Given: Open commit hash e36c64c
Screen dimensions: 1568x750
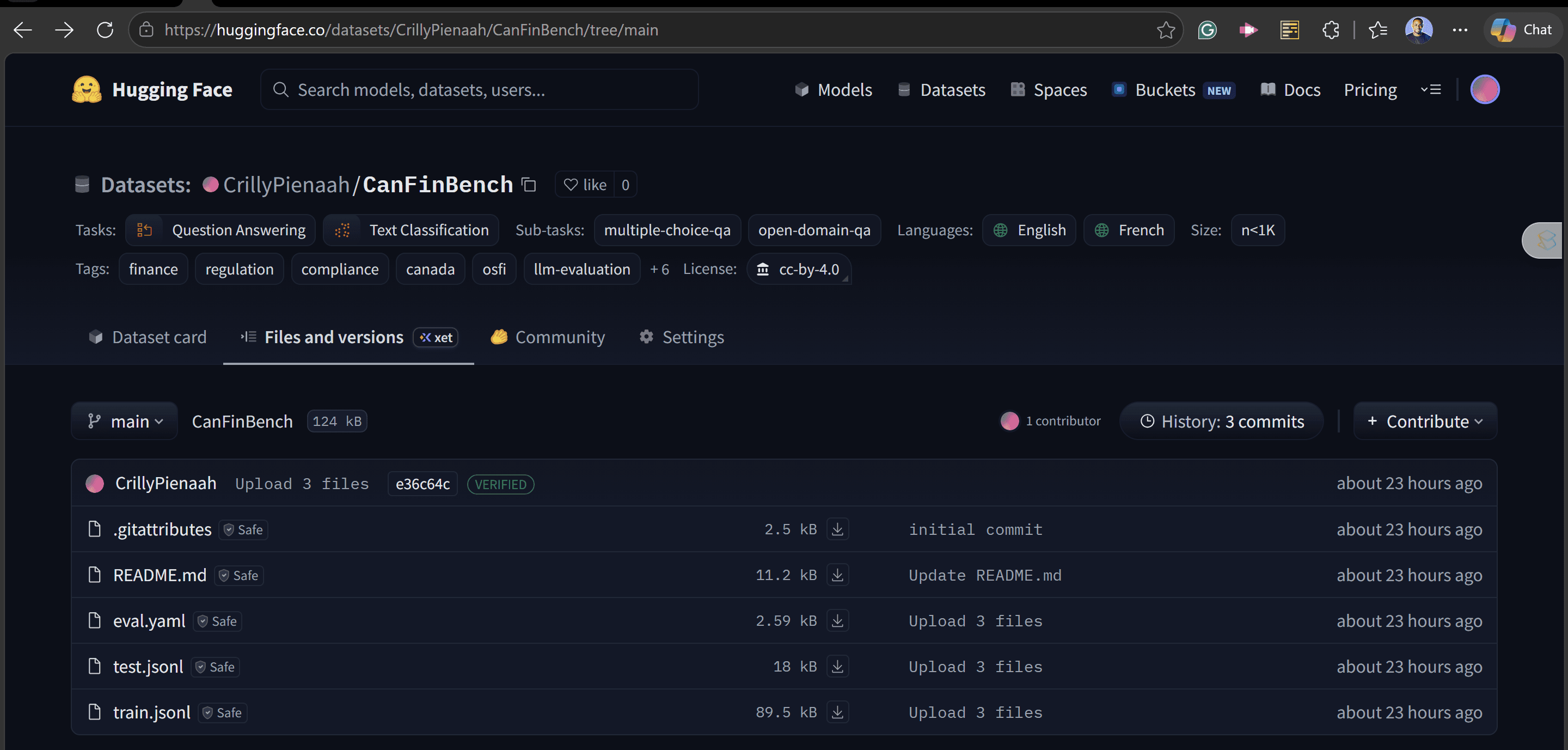Looking at the screenshot, I should 422,484.
